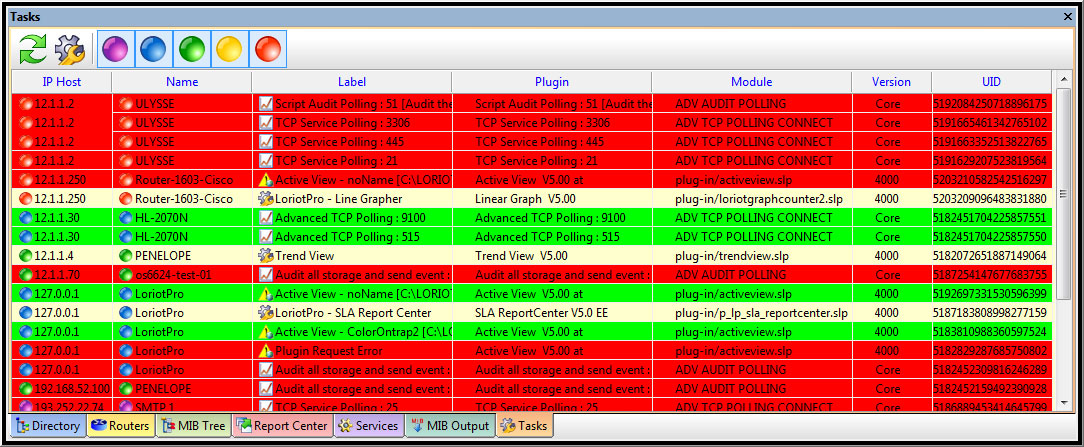
Task: Click green status ball beside 192.168.52.100
Action: pos(26,388)
